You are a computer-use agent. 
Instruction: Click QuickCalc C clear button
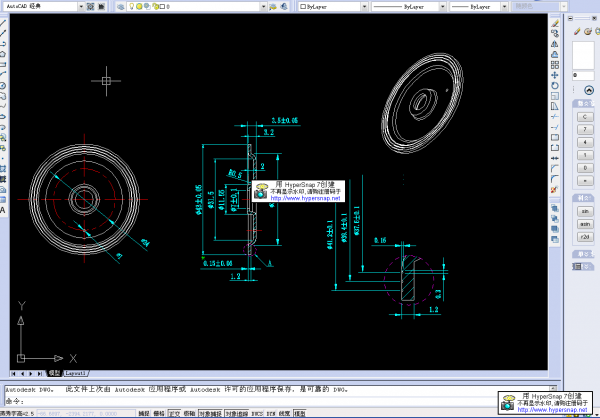[585, 117]
